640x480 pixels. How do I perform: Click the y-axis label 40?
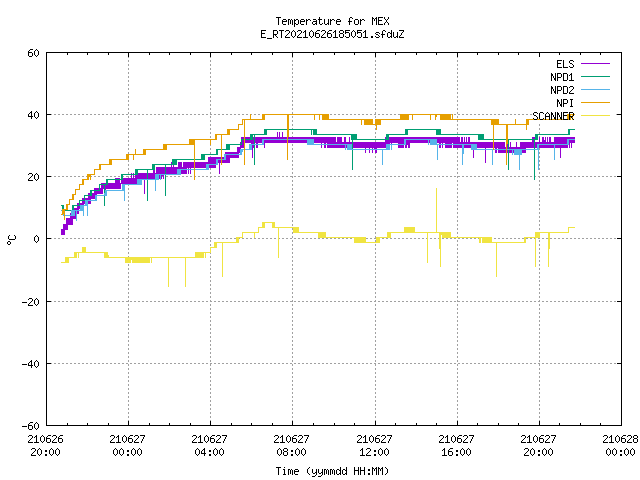pyautogui.click(x=33, y=115)
